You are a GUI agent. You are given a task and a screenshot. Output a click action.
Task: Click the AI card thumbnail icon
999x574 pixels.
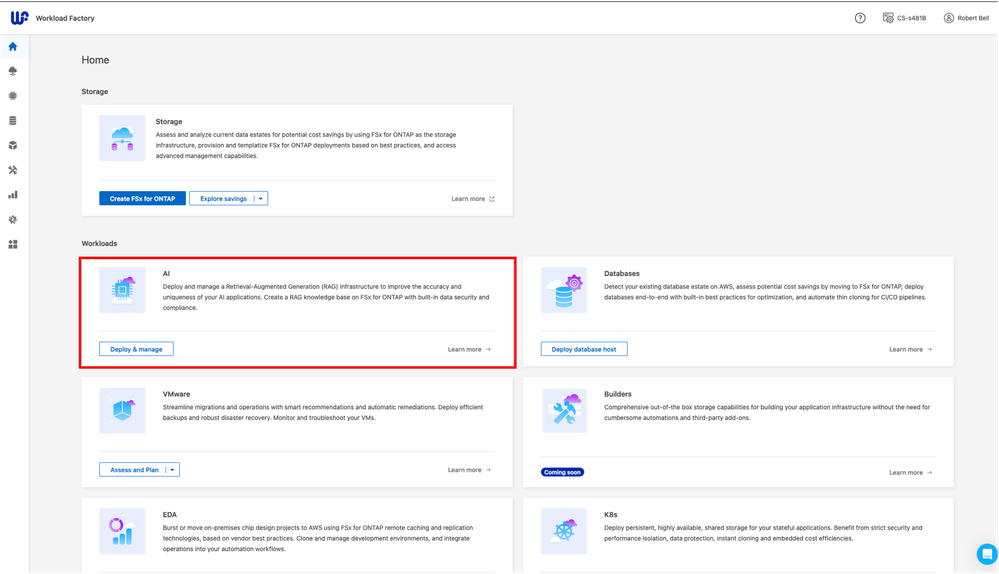pyautogui.click(x=122, y=290)
